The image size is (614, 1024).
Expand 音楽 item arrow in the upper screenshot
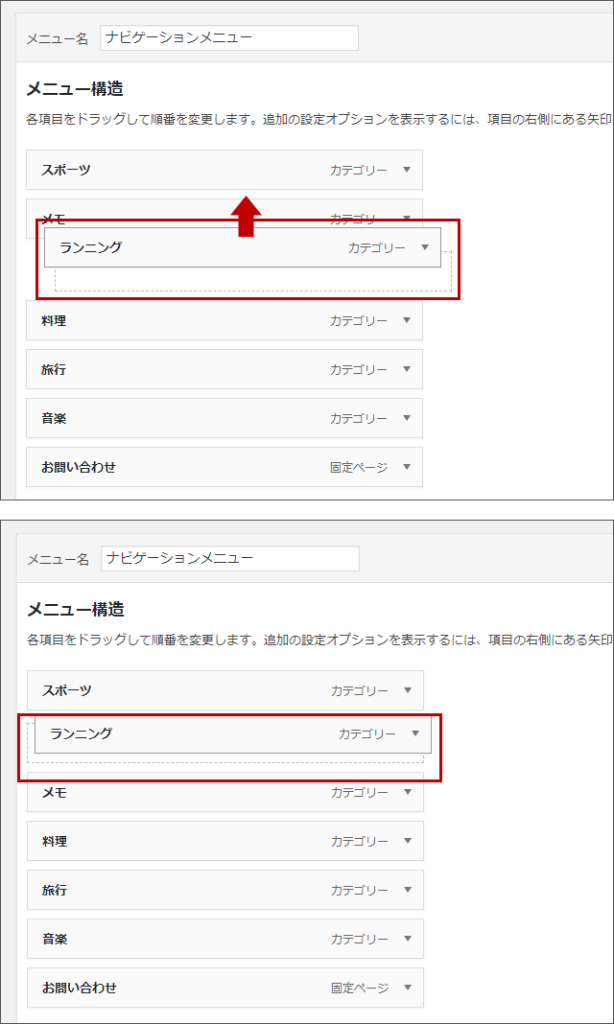point(406,418)
